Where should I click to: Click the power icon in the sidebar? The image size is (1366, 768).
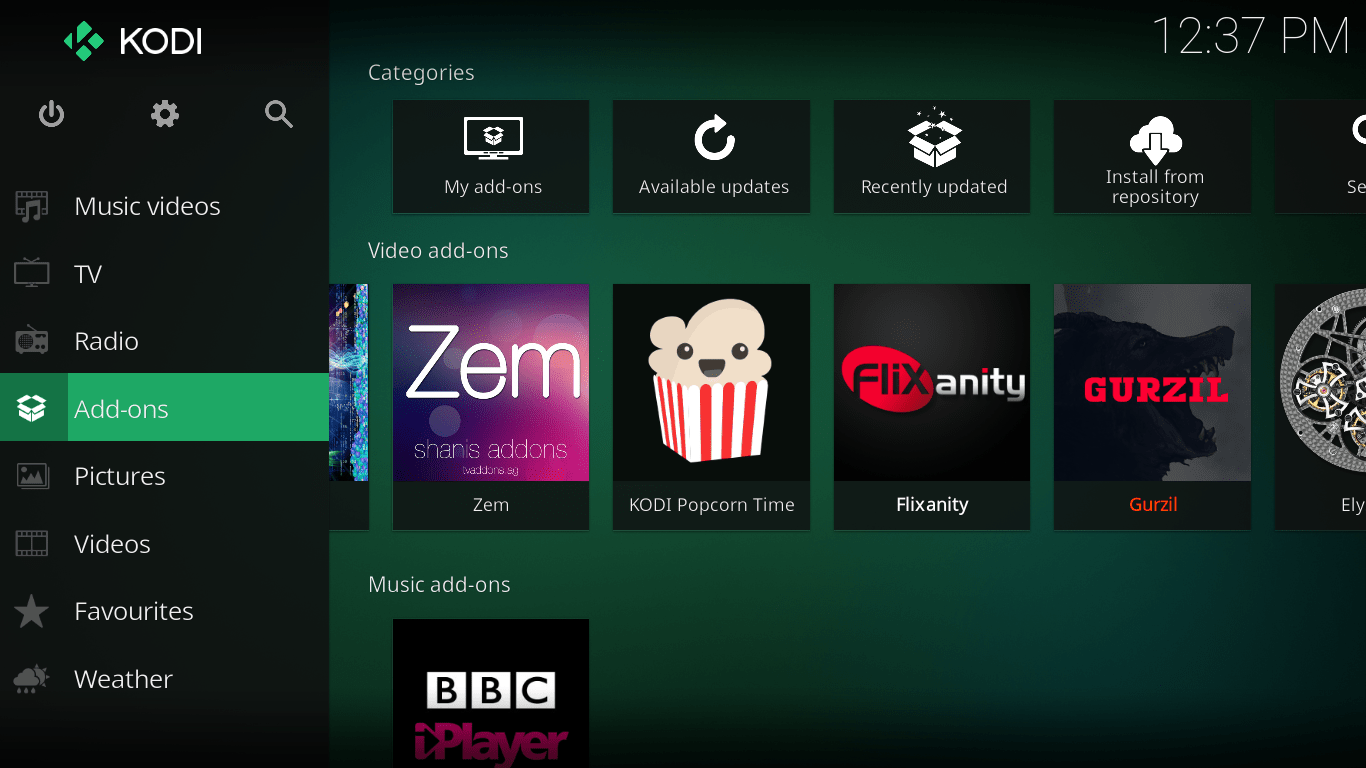[51, 114]
